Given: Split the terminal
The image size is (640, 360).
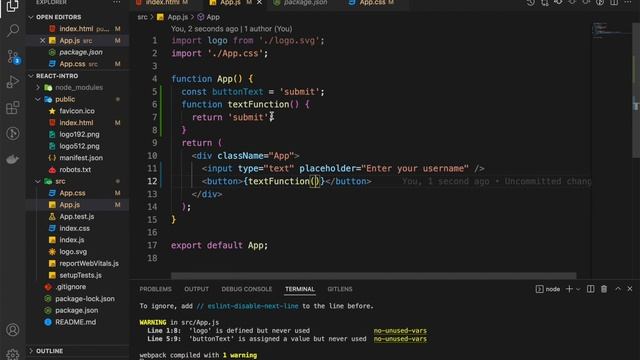Looking at the screenshot, I should point(591,289).
